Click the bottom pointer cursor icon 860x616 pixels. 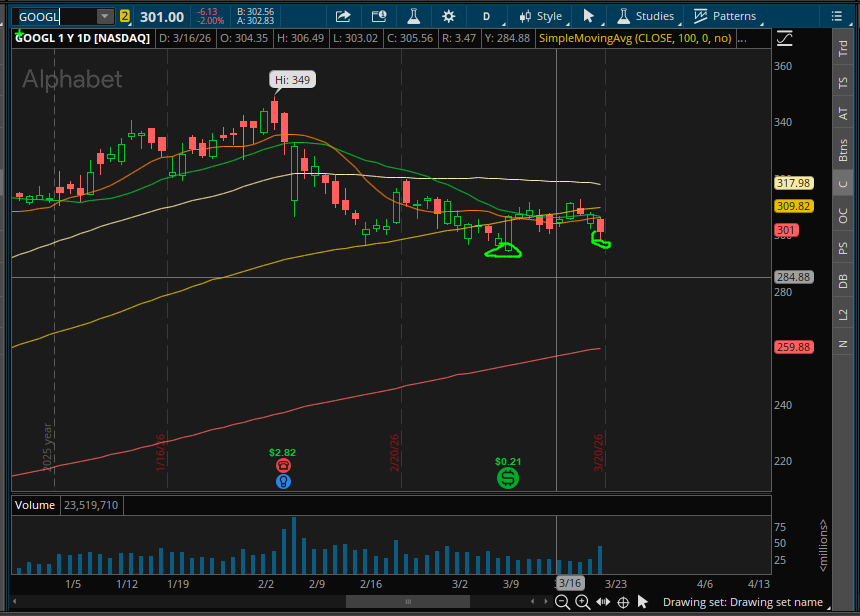(x=643, y=602)
